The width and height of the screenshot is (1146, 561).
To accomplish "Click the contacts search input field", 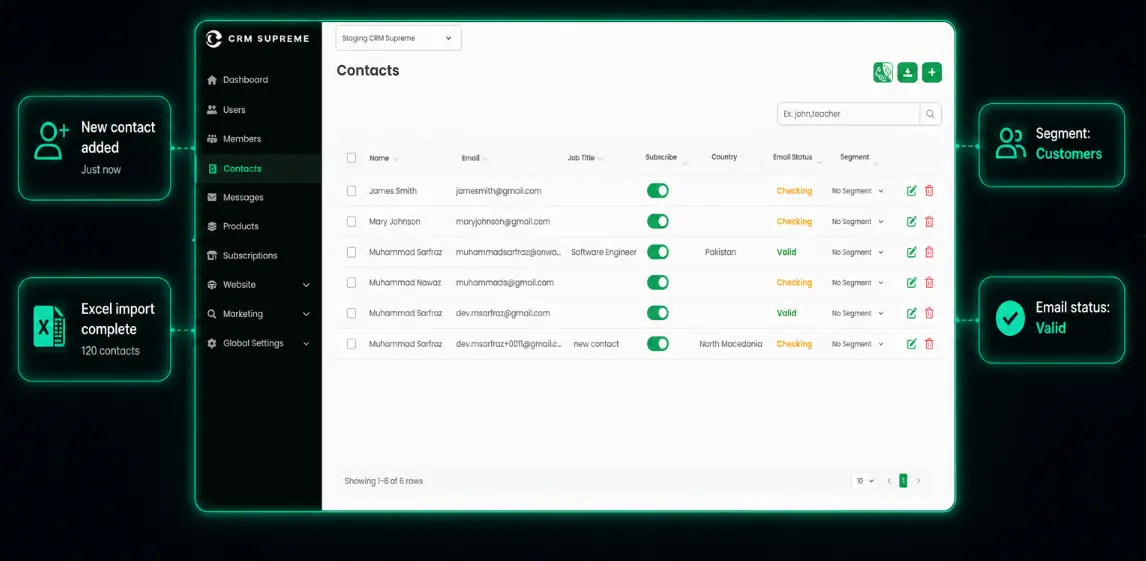I will (x=849, y=114).
